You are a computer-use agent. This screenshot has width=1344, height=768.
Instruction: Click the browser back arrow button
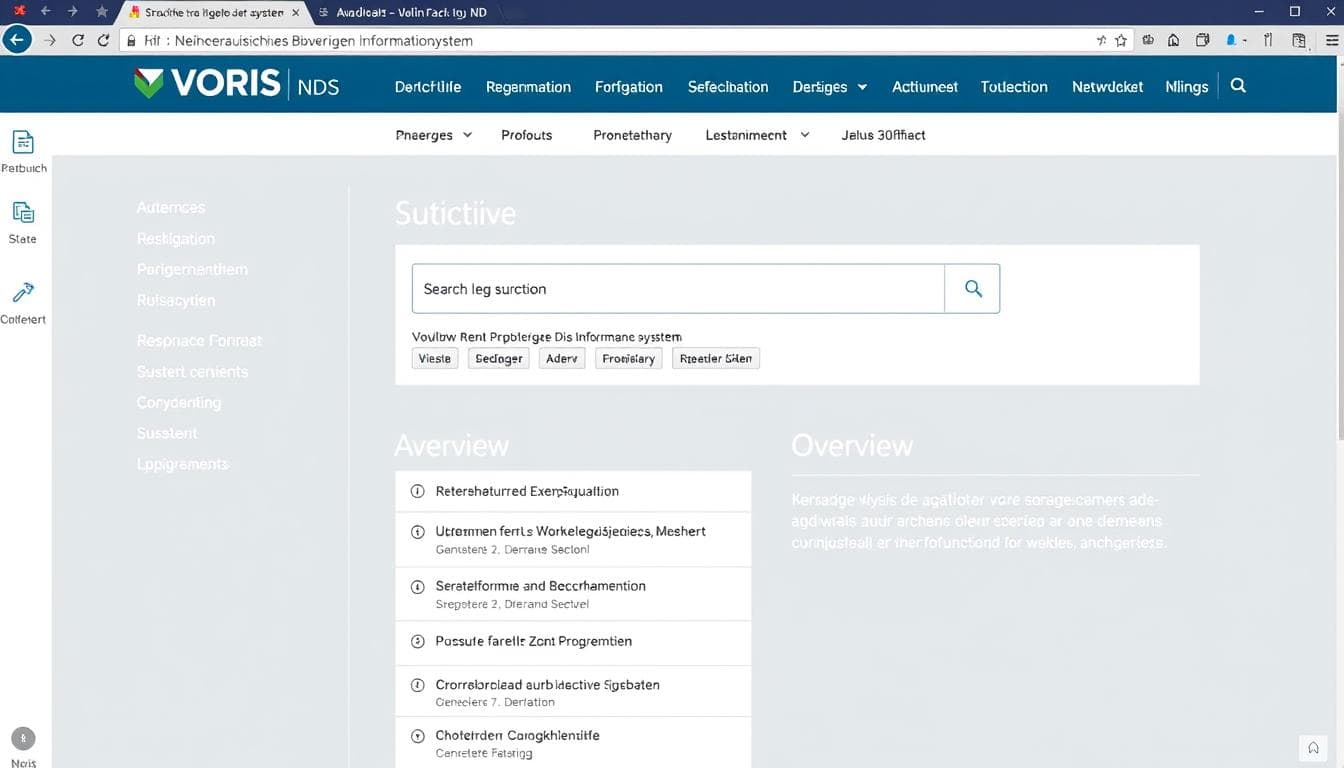point(17,40)
